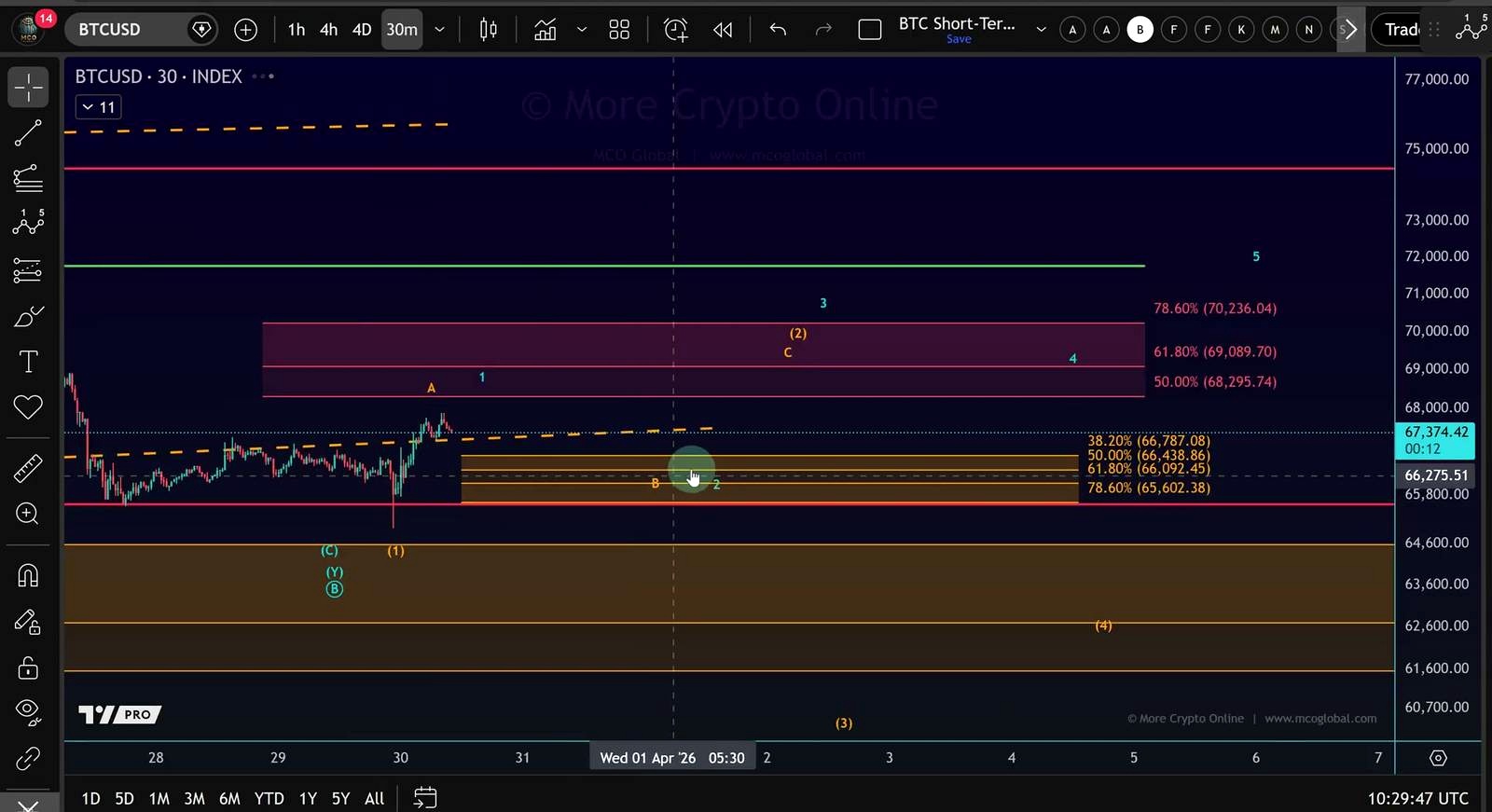Create an alert with the clock icon
The image size is (1492, 812).
coord(676,30)
